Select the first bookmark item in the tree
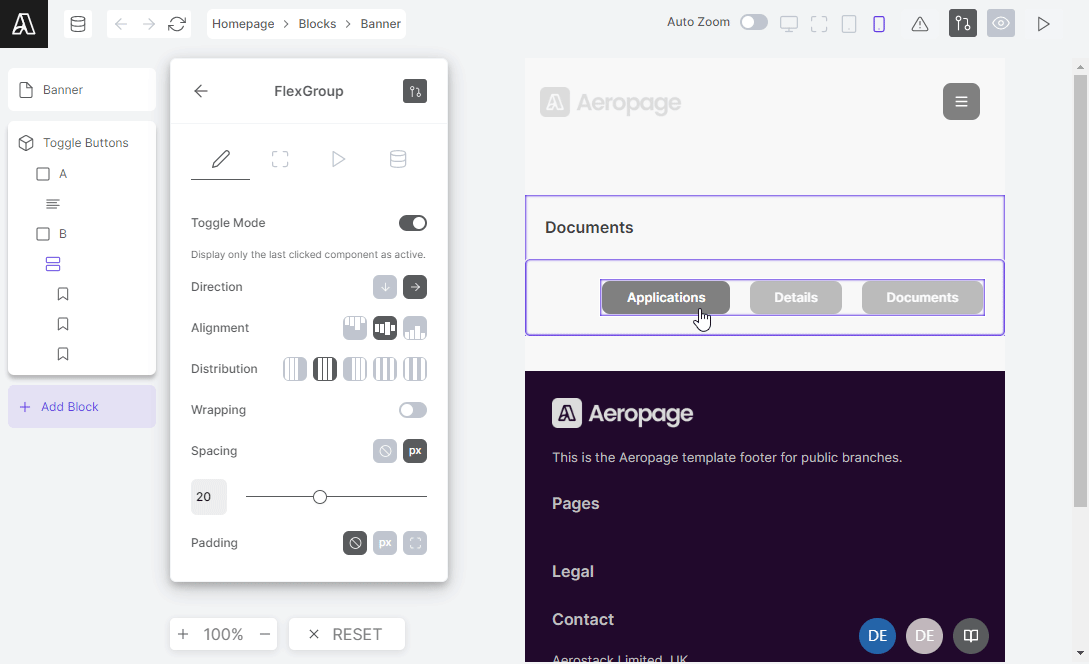 (63, 294)
